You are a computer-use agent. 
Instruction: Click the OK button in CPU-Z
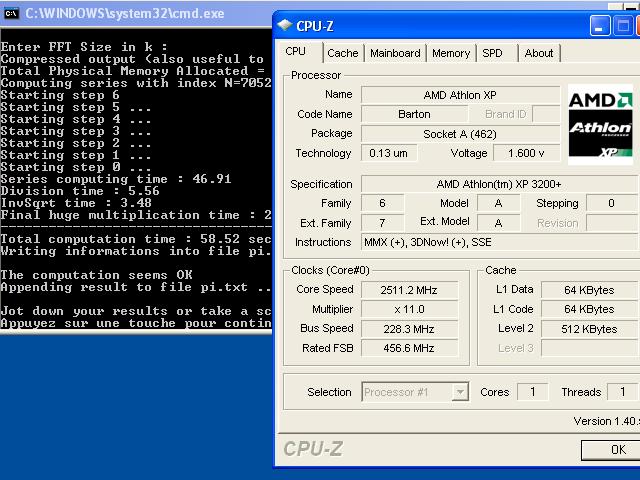(x=611, y=449)
